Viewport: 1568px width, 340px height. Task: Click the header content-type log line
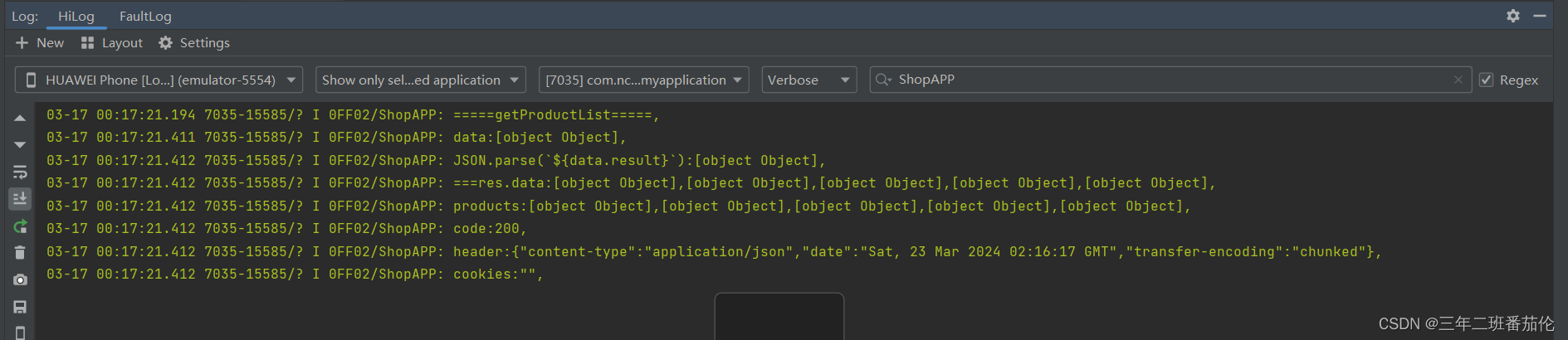714,252
